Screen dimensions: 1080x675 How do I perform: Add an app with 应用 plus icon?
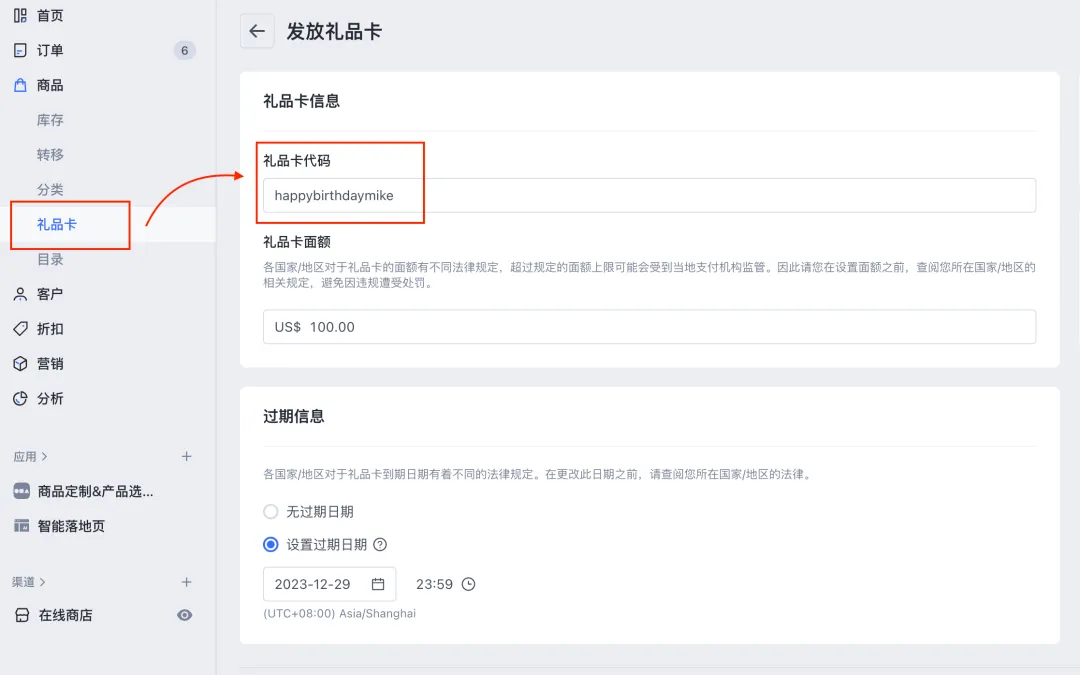(x=186, y=456)
